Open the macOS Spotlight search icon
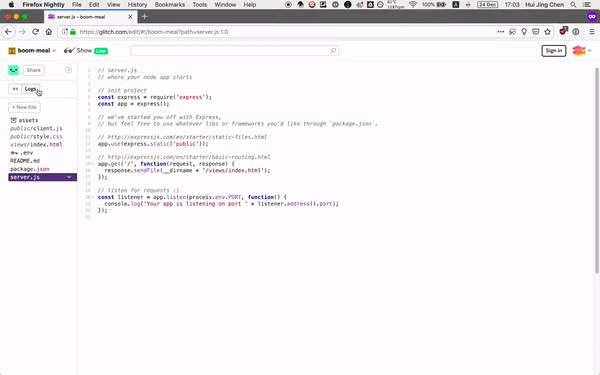The image size is (600, 375). [573, 5]
